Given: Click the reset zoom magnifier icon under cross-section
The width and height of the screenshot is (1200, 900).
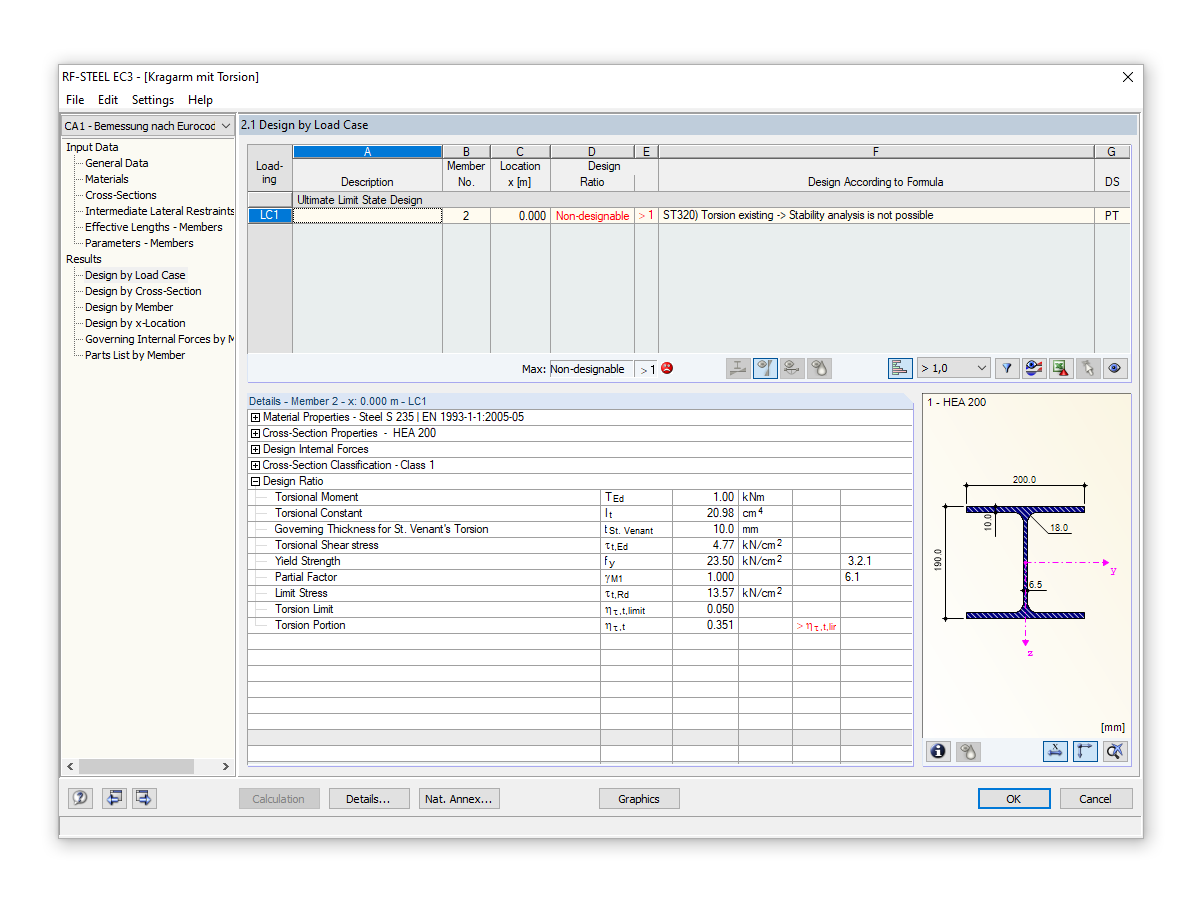Looking at the screenshot, I should point(1116,751).
